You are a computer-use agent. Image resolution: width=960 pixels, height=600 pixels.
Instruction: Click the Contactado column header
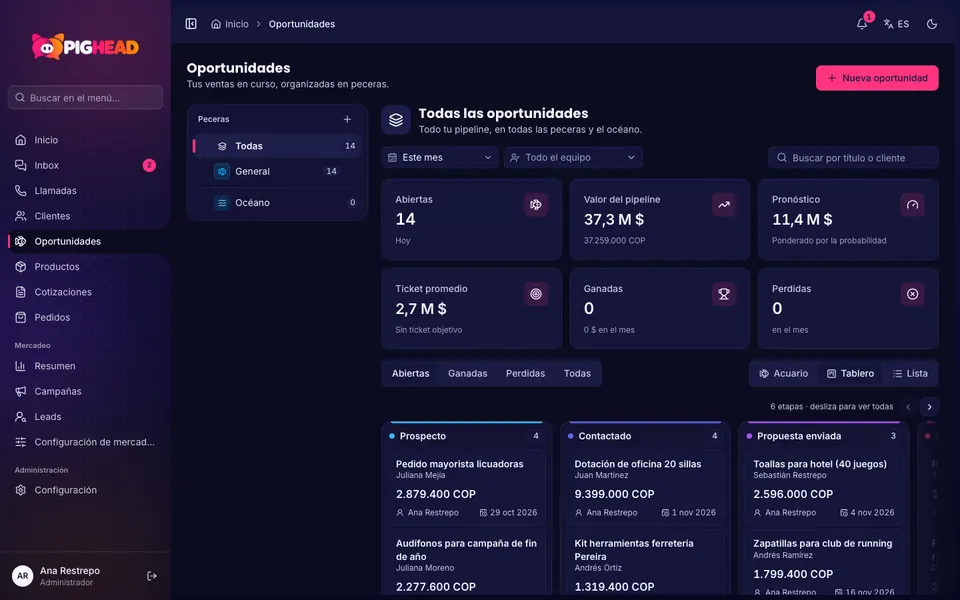point(645,436)
